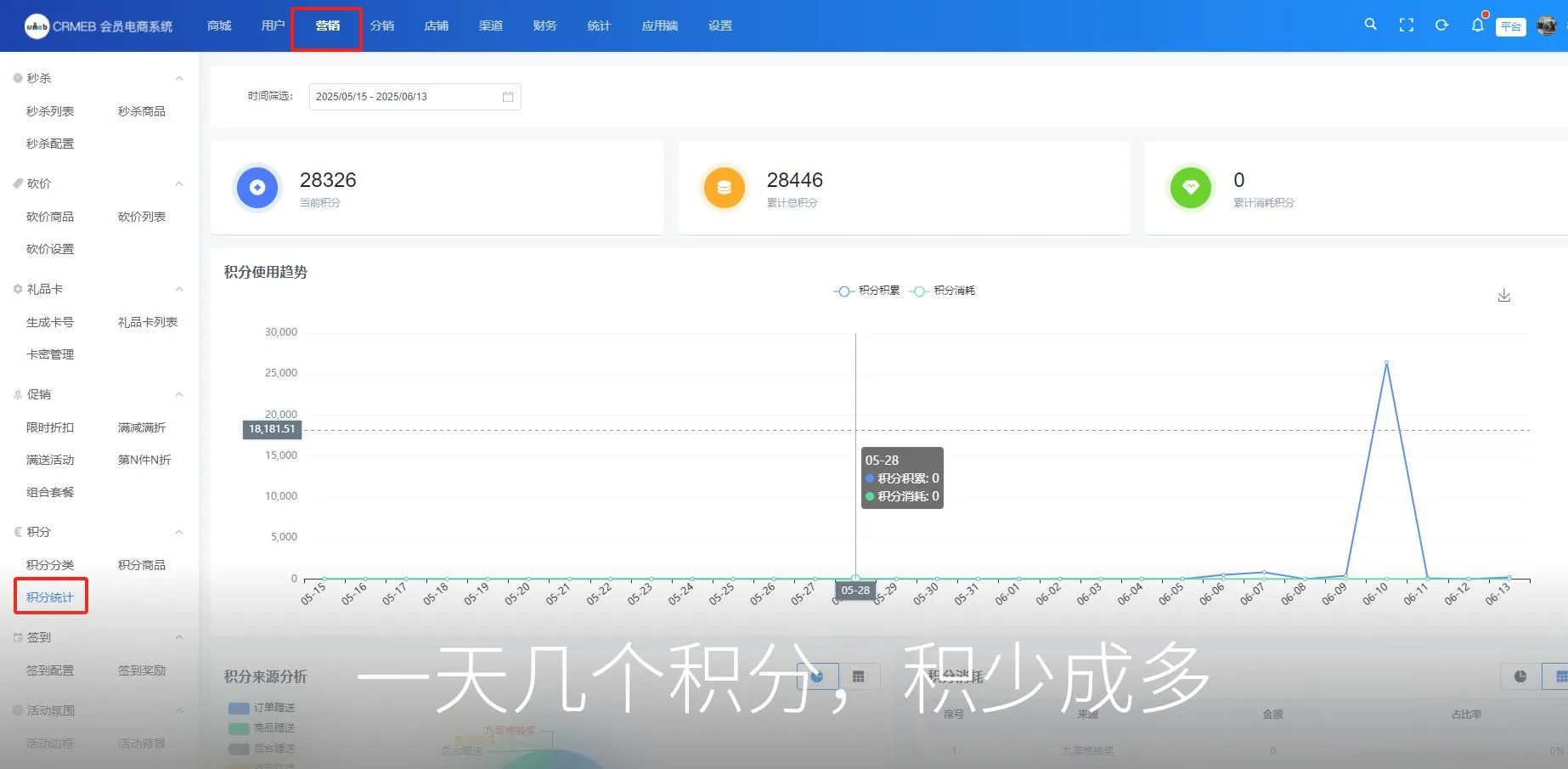Collapse the 签到 sidebar group

coord(179,637)
